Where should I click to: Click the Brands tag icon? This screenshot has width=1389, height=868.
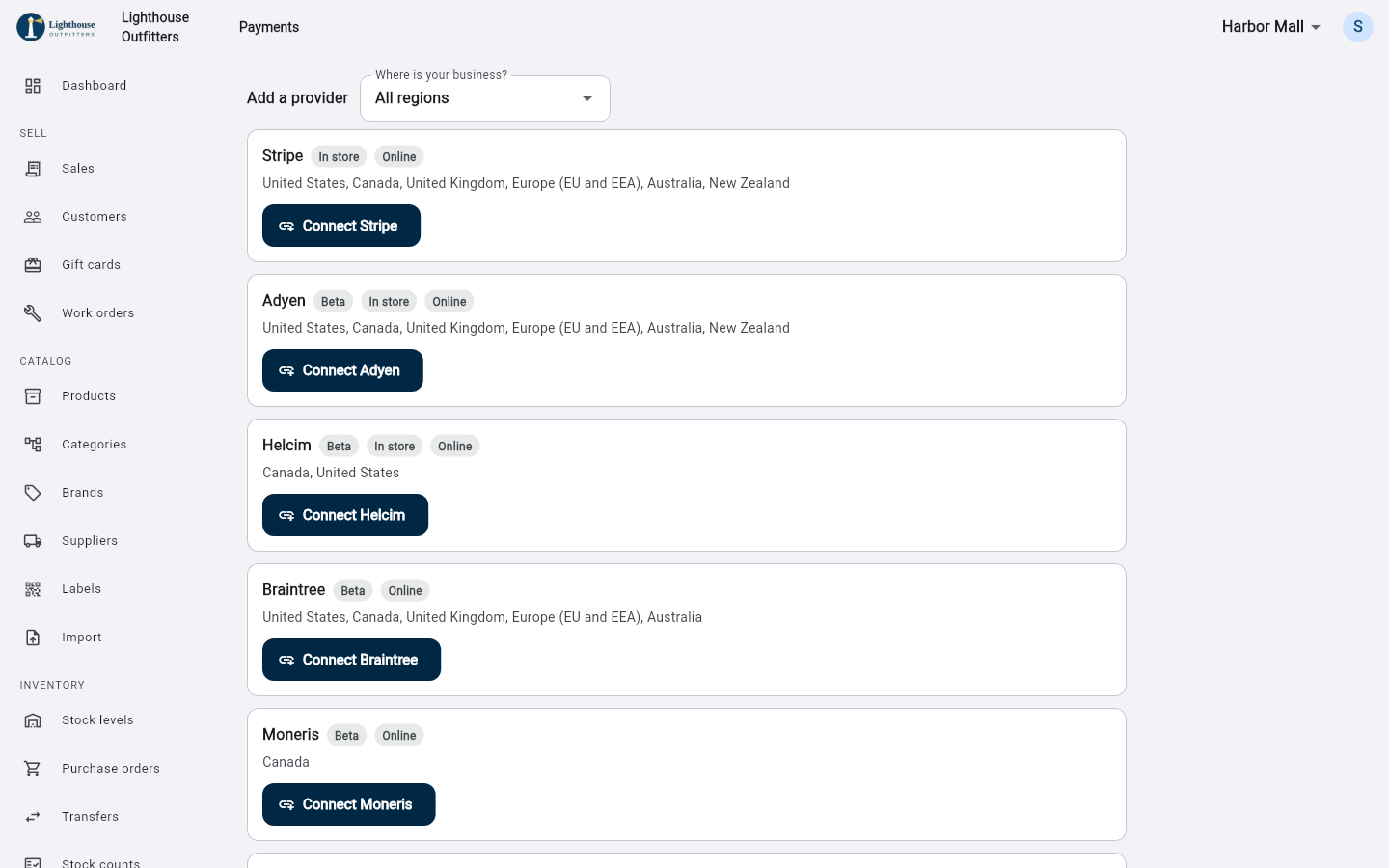click(x=33, y=493)
